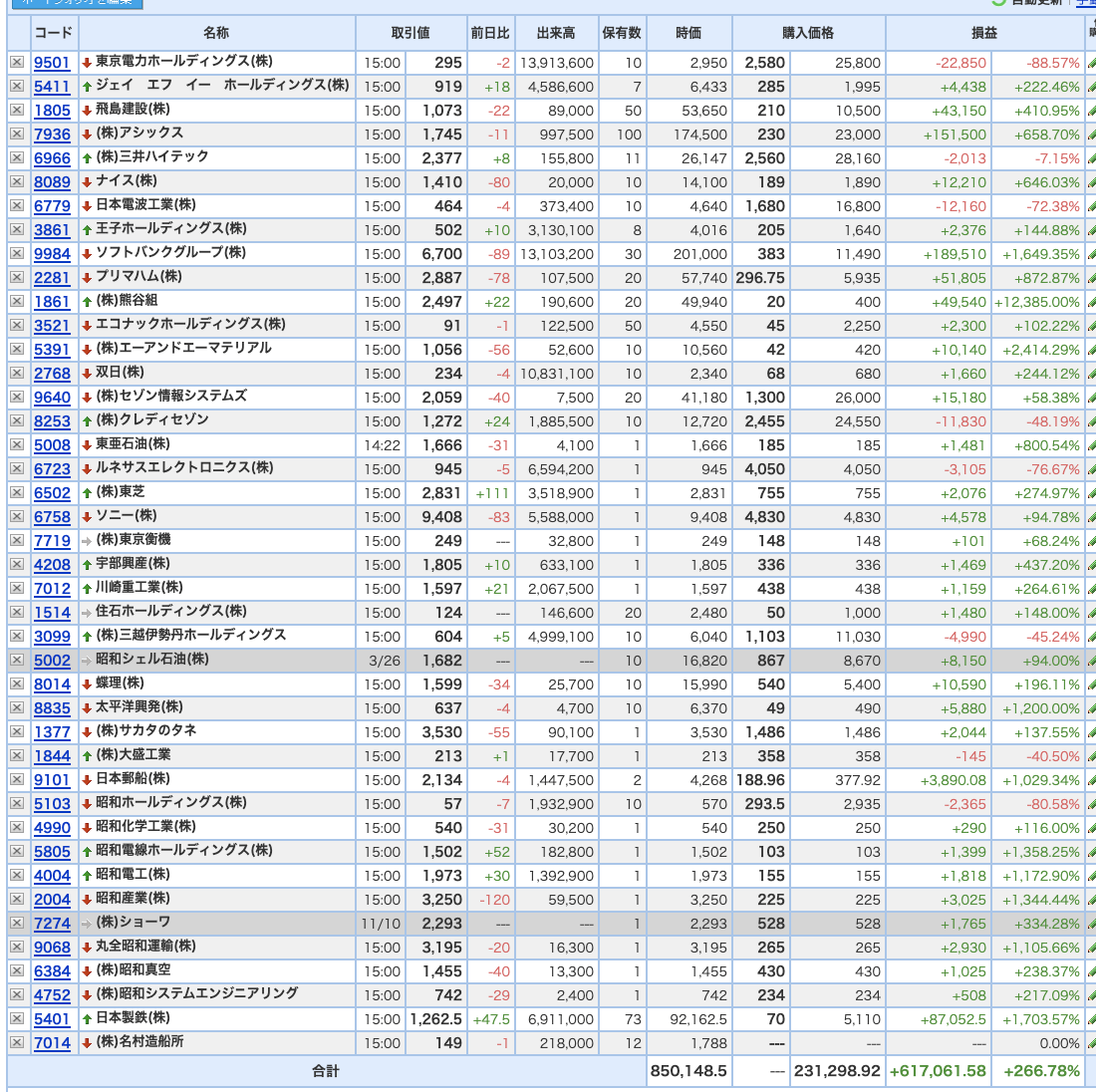
Task: Open stock code 2004 link
Action: pyautogui.click(x=53, y=899)
